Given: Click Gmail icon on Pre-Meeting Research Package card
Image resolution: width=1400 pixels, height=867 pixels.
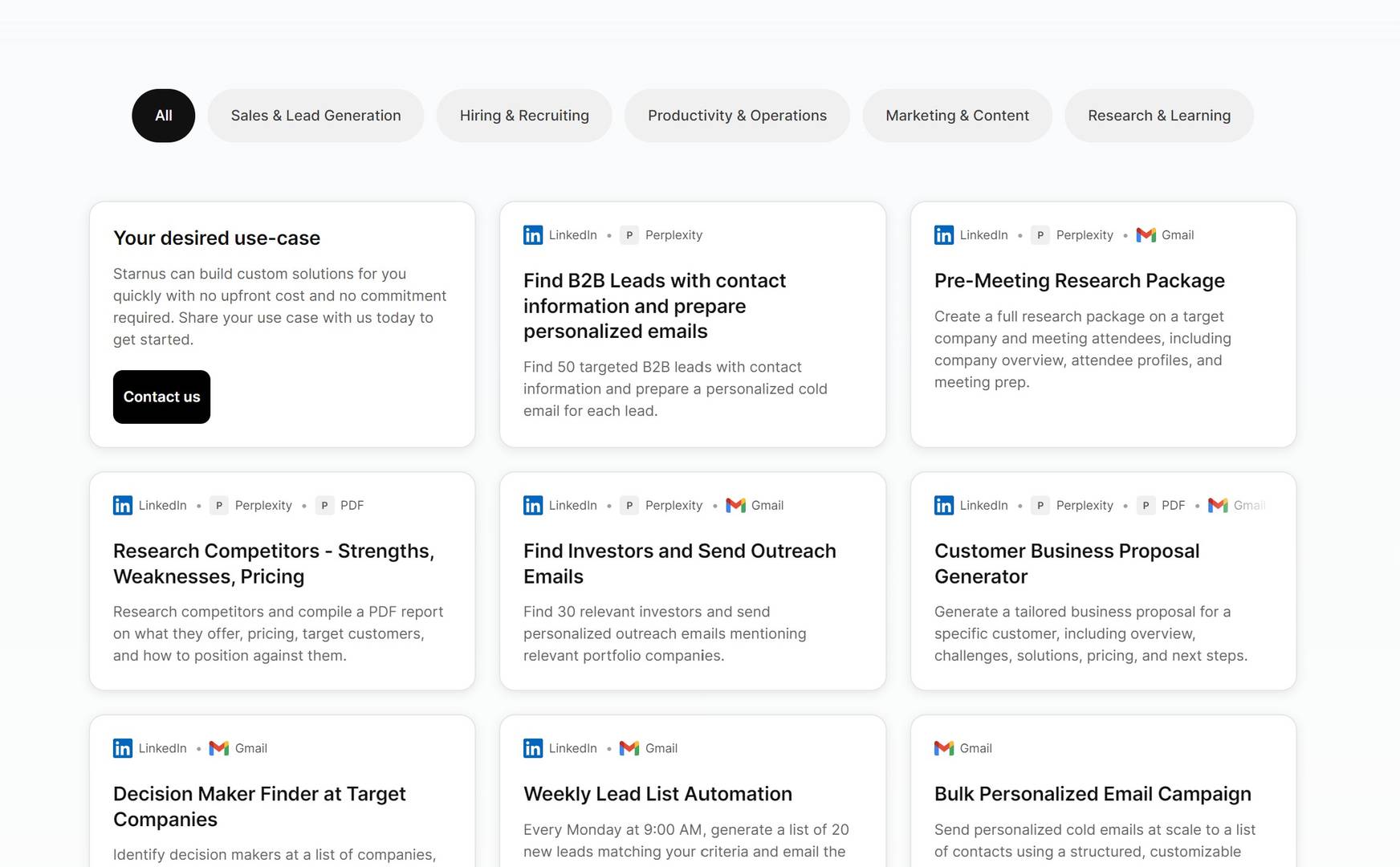Looking at the screenshot, I should click(1146, 235).
